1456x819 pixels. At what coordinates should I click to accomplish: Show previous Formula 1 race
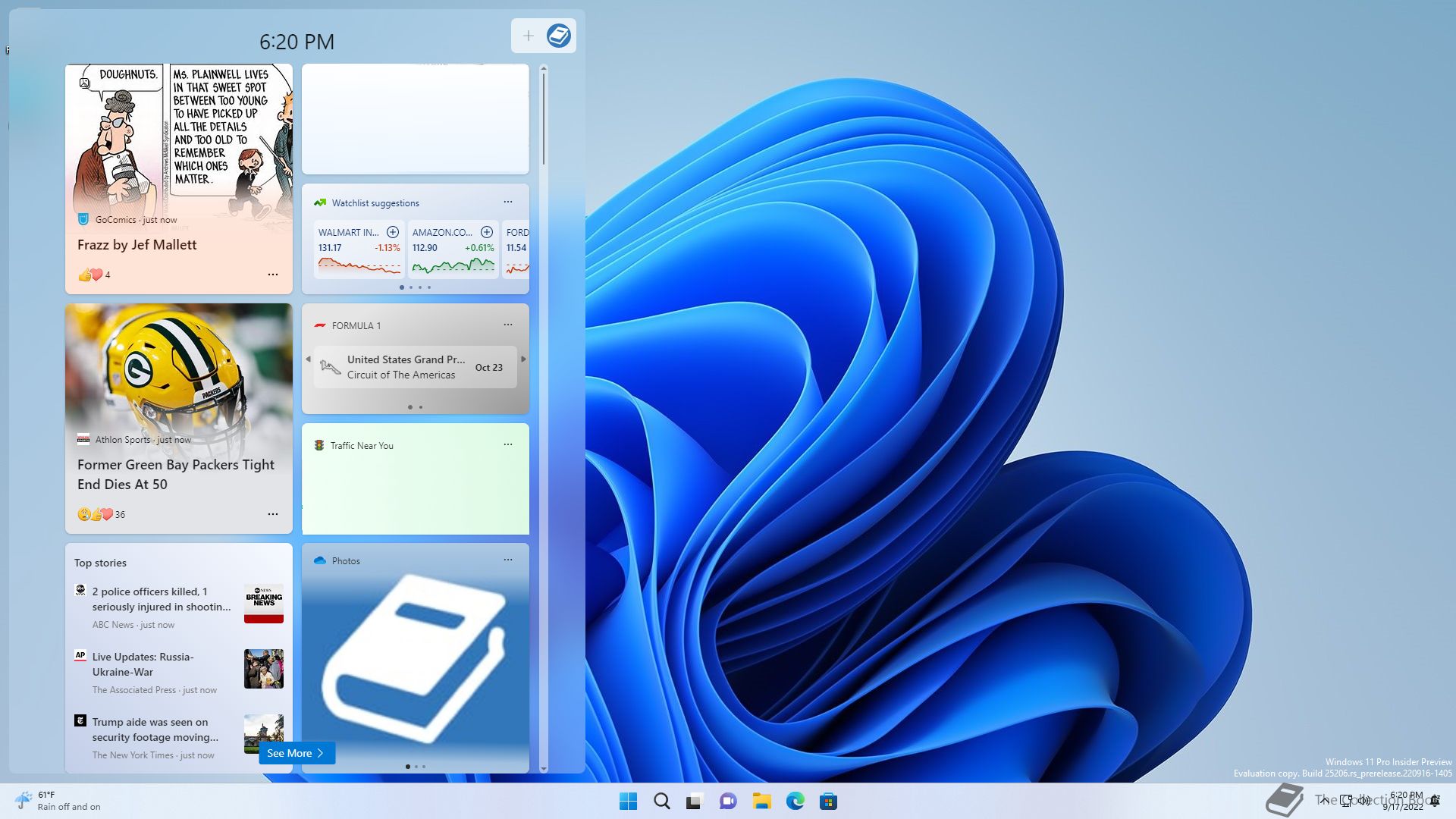coord(308,359)
